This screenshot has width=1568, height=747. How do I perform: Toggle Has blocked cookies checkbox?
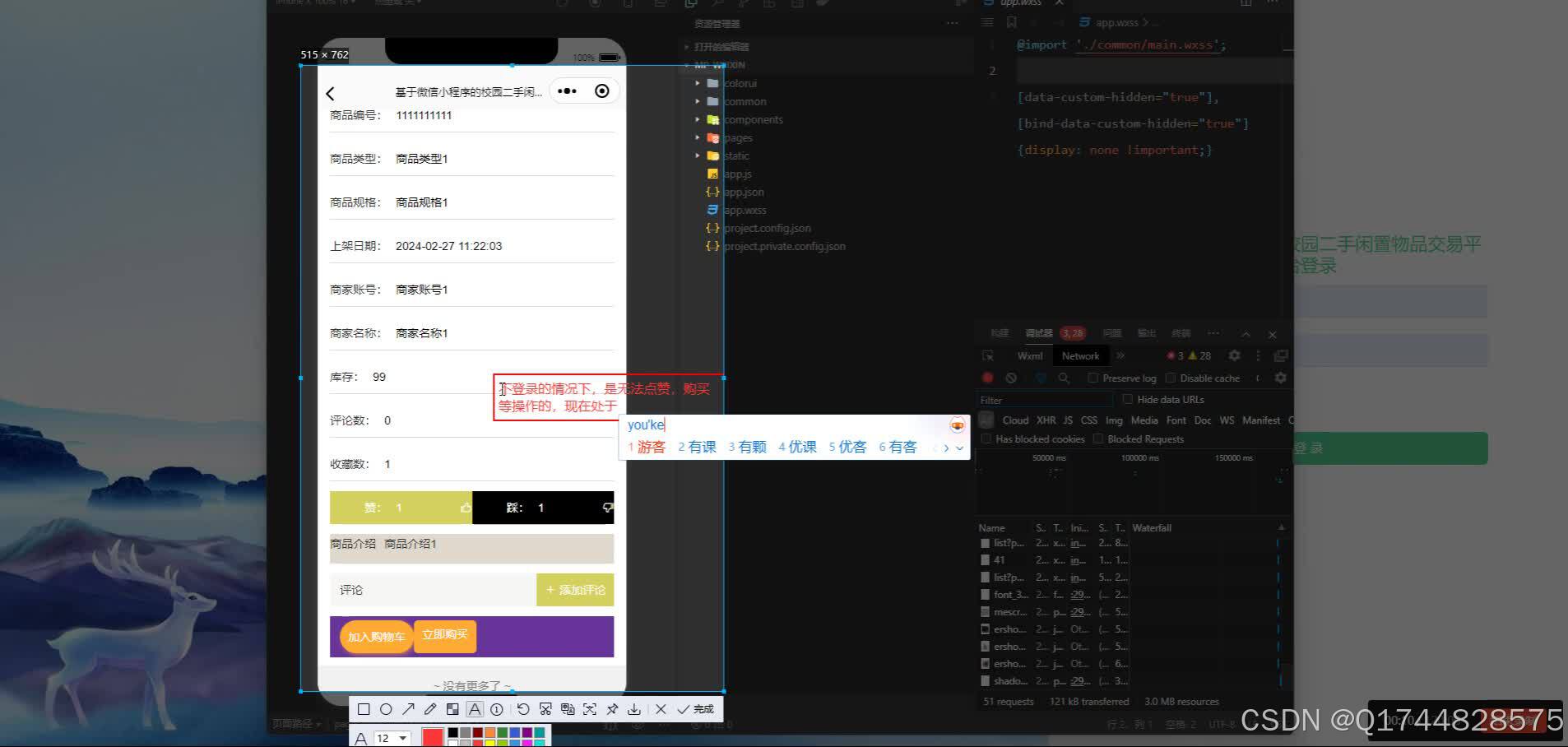pos(986,438)
